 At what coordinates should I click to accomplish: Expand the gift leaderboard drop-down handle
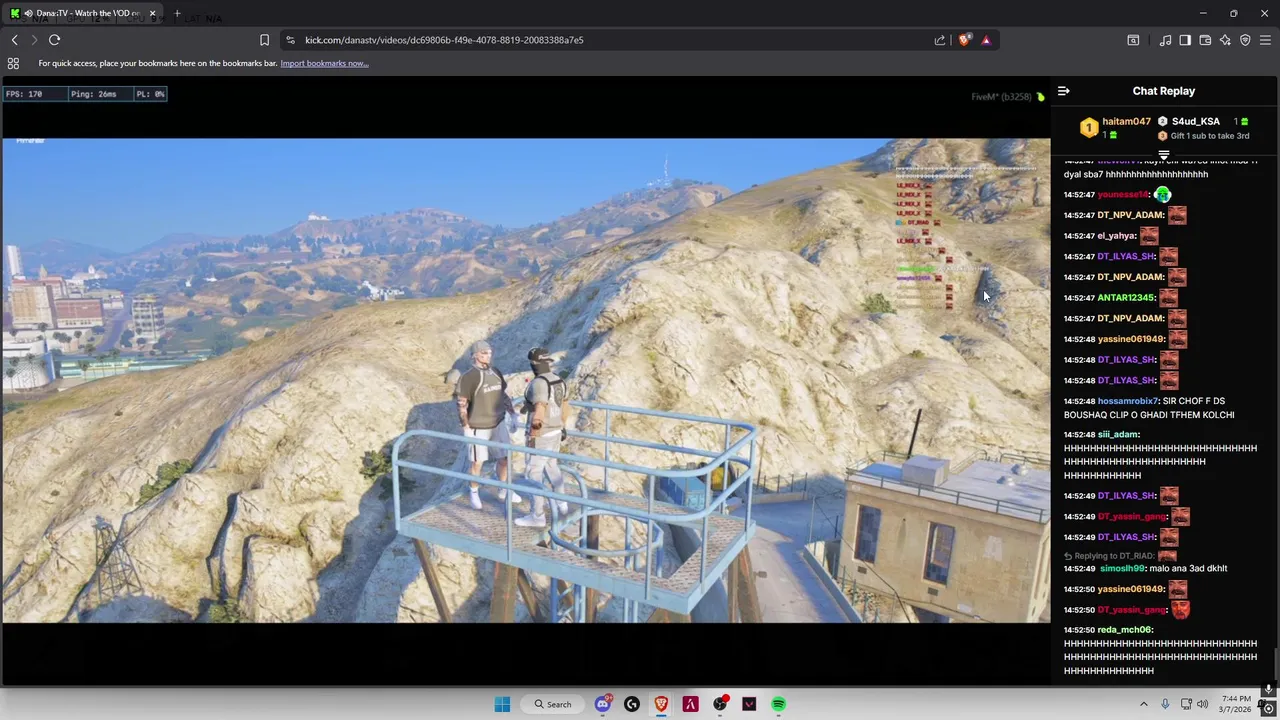1164,156
